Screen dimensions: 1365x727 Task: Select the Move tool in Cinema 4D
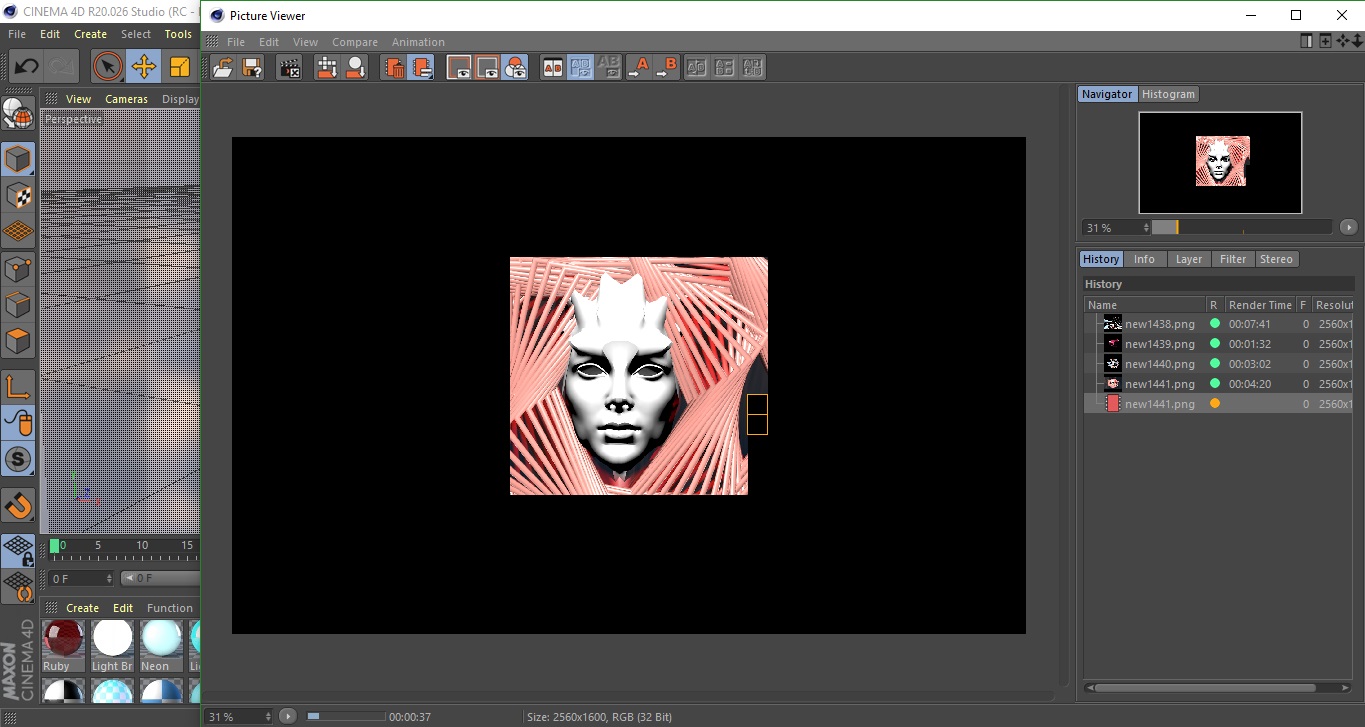point(143,67)
